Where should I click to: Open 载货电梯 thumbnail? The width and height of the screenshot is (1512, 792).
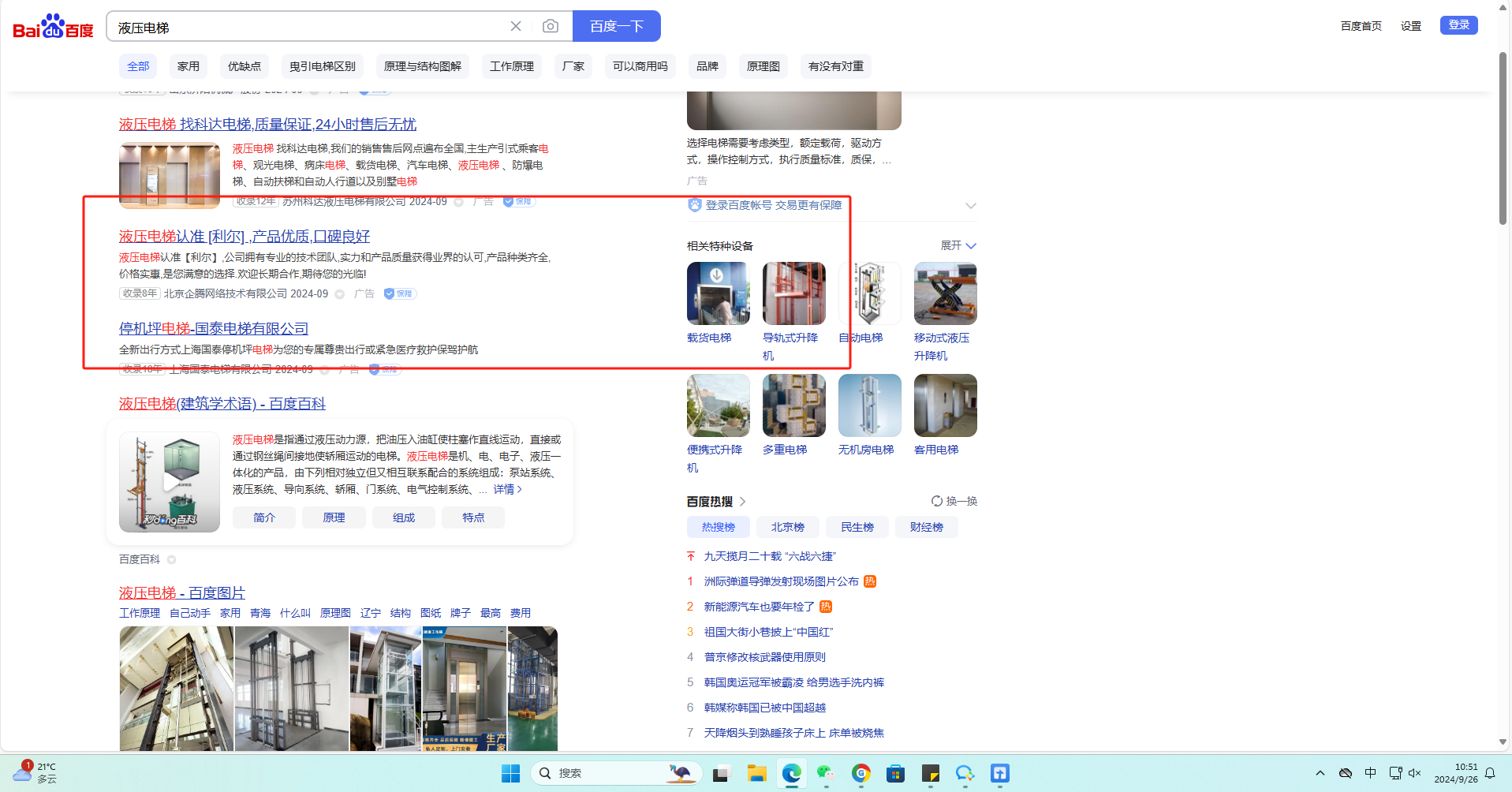719,293
